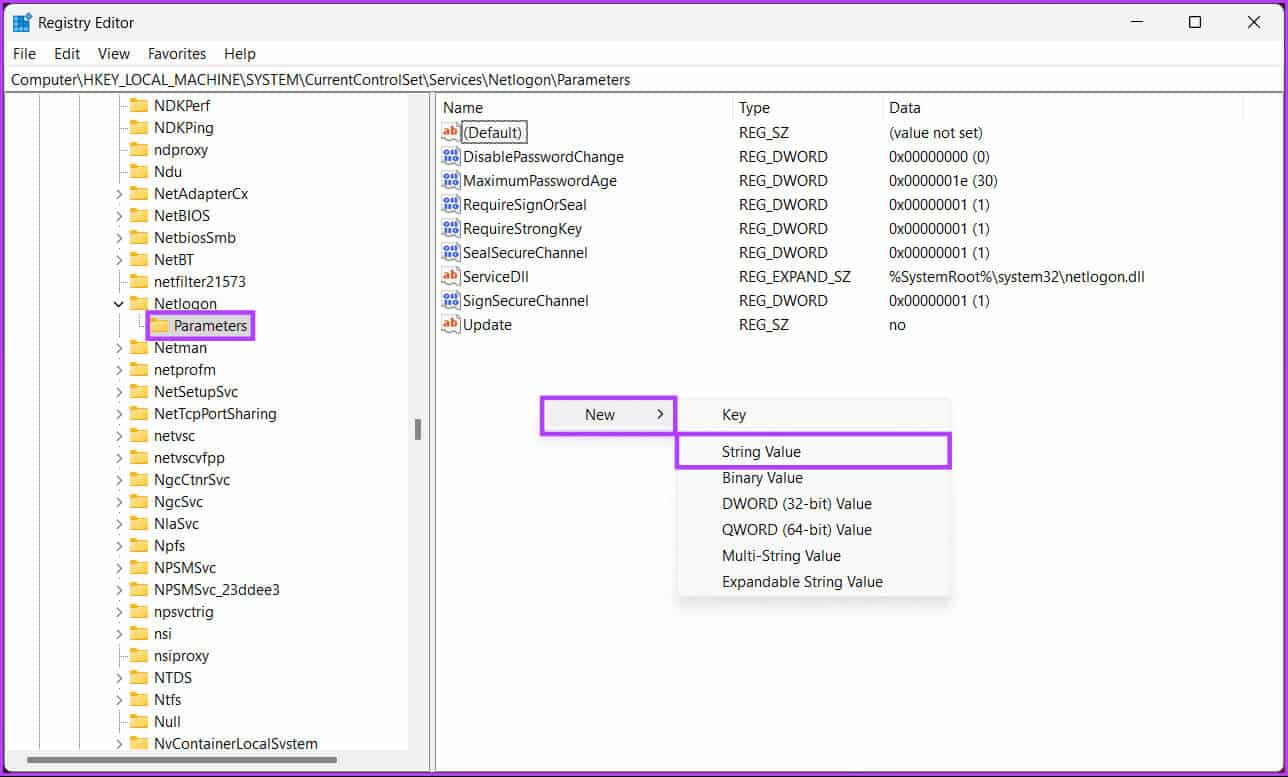Click the NetBIOS folder icon
The width and height of the screenshot is (1288, 777).
click(x=139, y=215)
